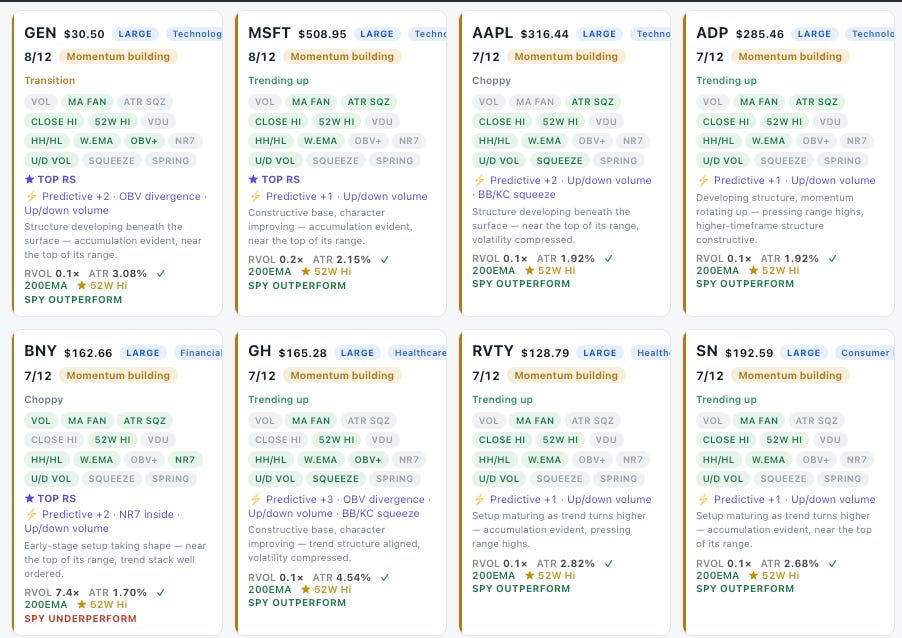
Task: Click the W.EMA chip on SN card
Action: click(x=769, y=460)
